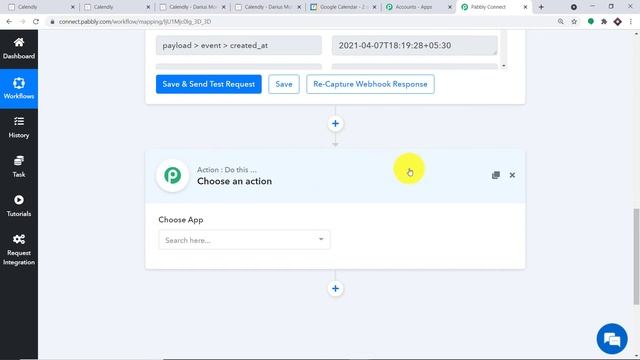Go back with the browser back arrow

(x=9, y=22)
